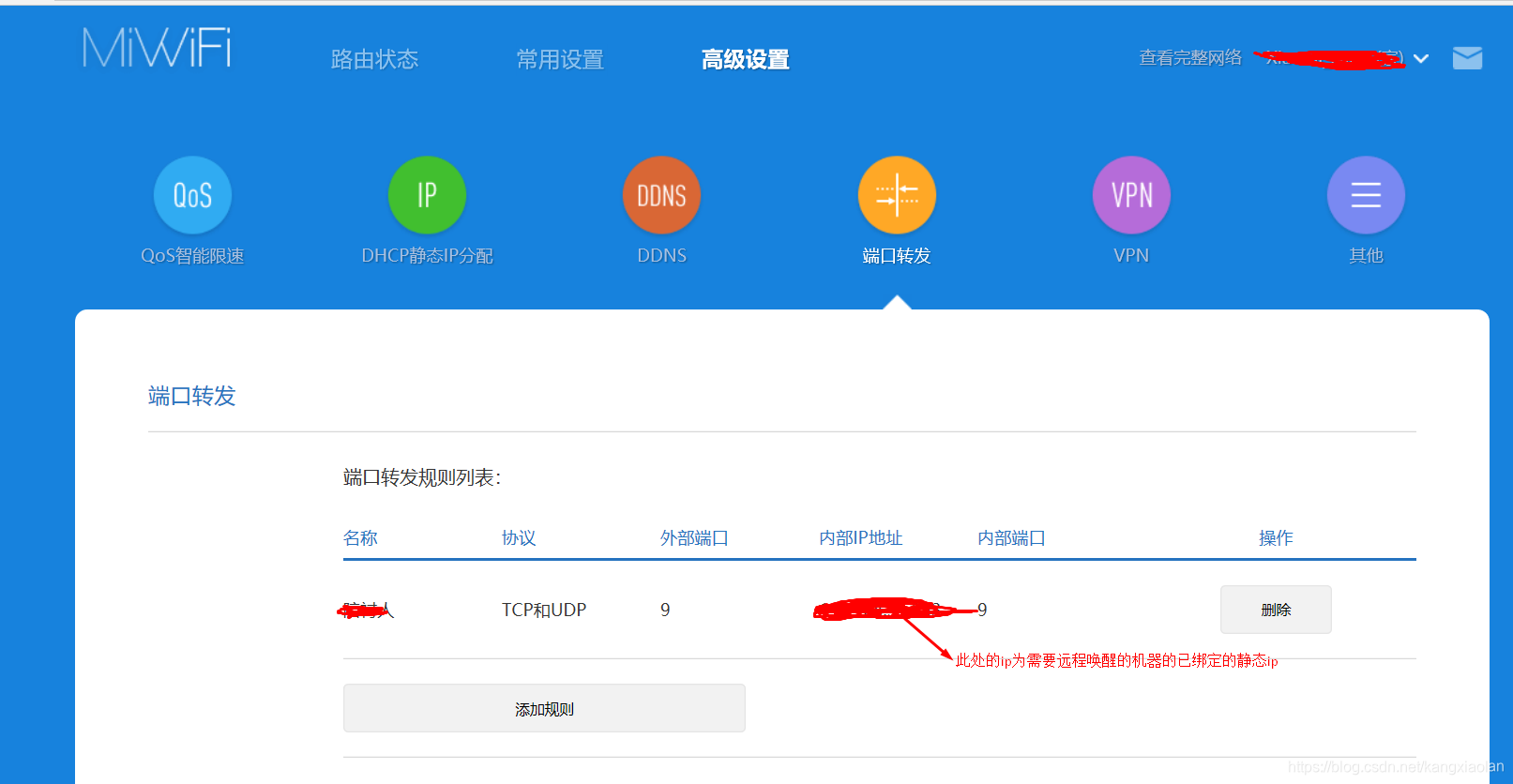Switch to the 常用设置 tab
This screenshot has height=784, width=1513.
pos(560,59)
